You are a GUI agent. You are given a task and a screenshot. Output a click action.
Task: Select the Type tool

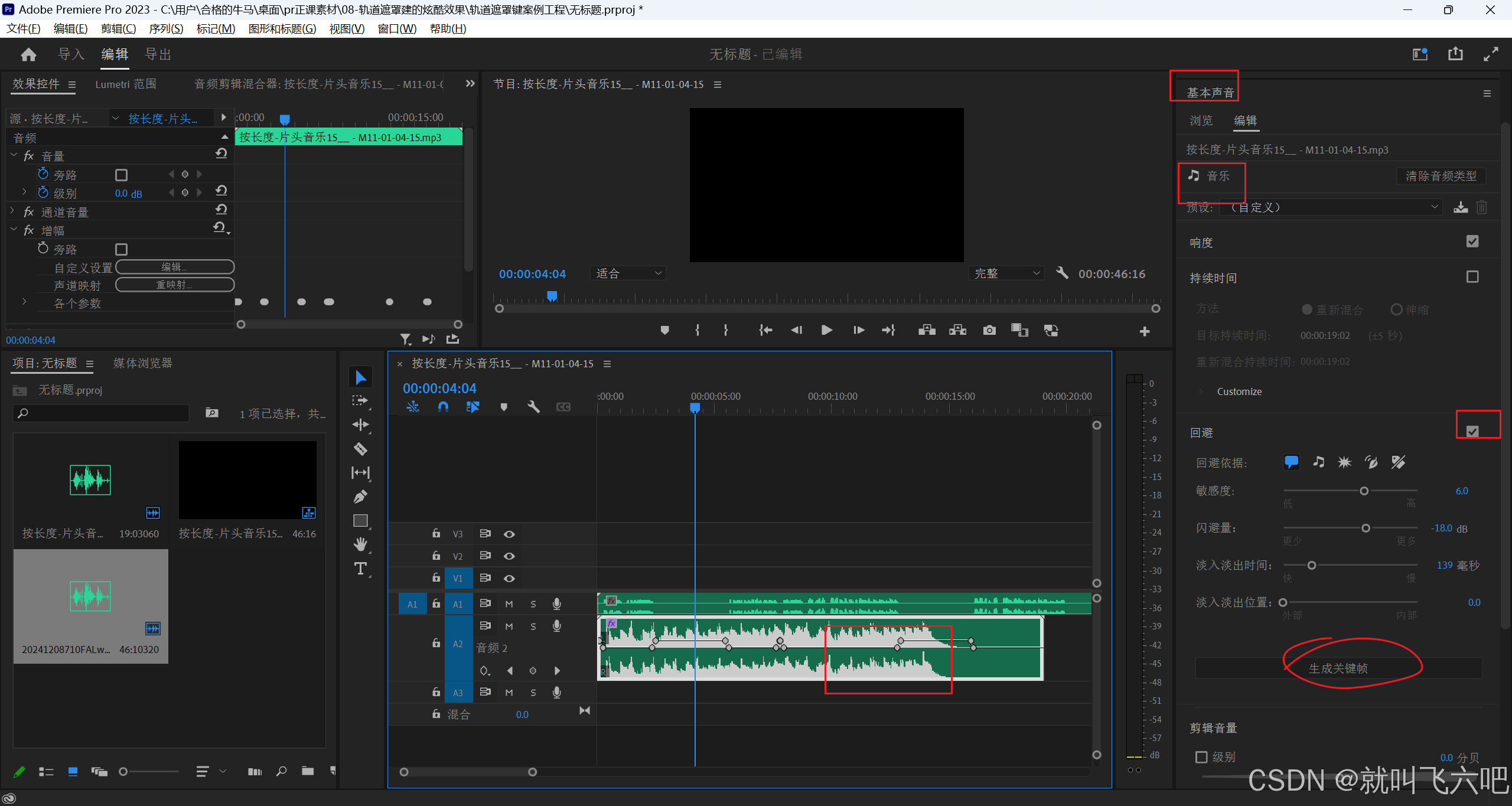pyautogui.click(x=360, y=569)
